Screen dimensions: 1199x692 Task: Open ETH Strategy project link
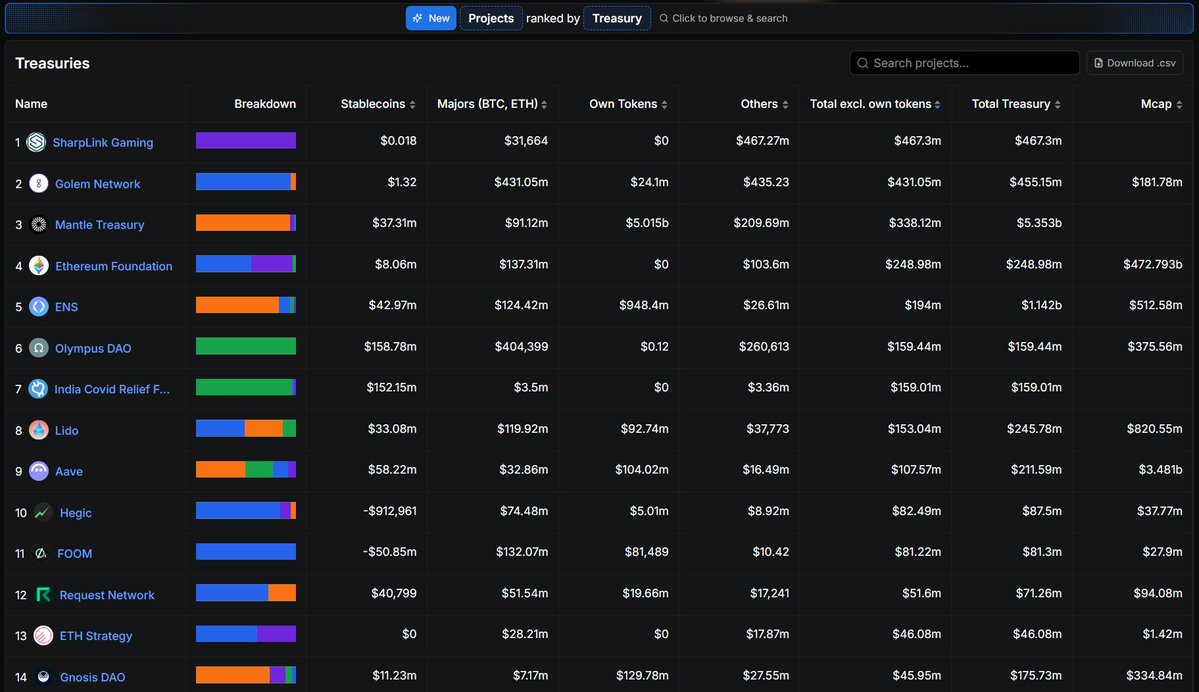tap(96, 636)
